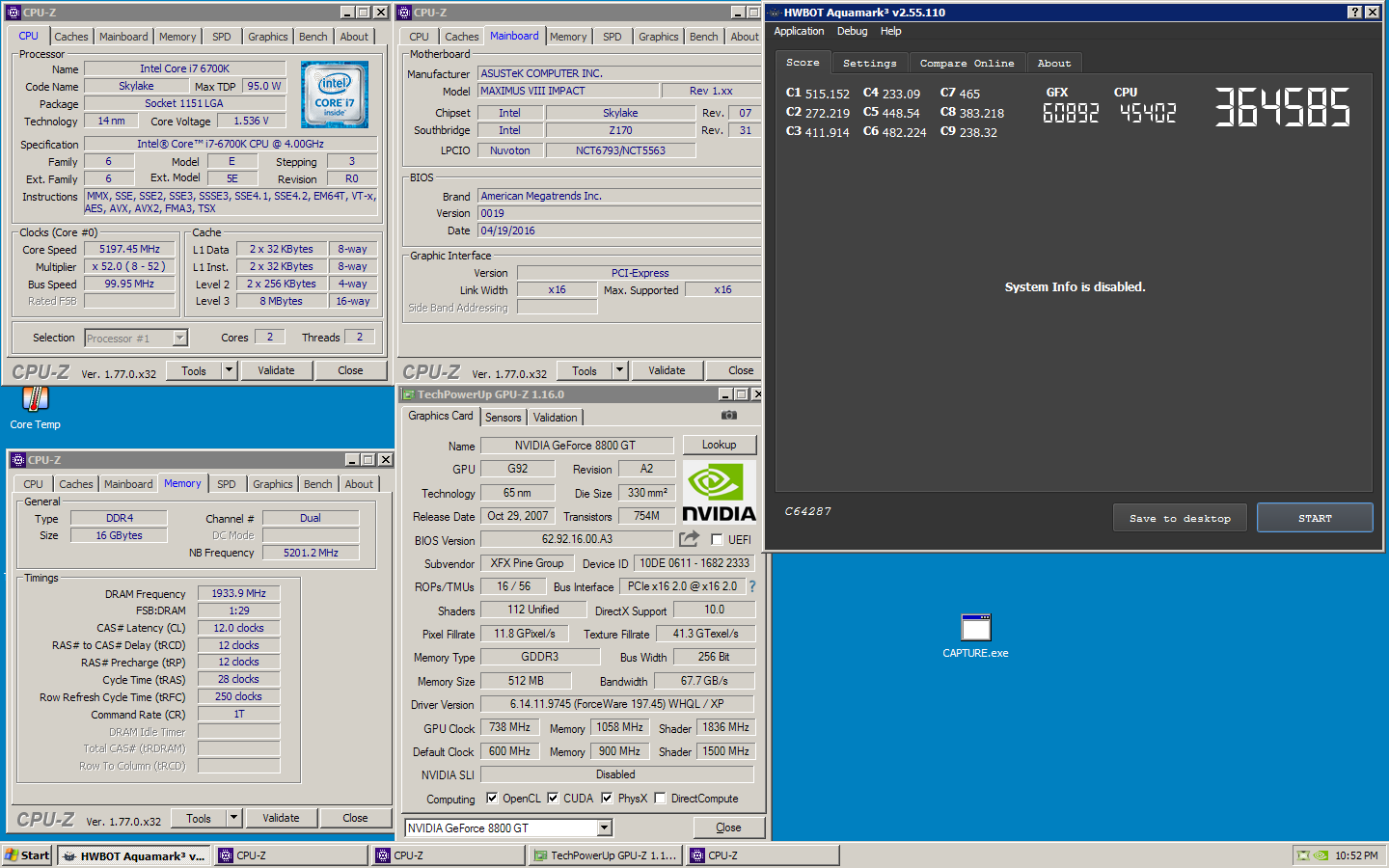Switch to SPD tab in the Memory window
The height and width of the screenshot is (868, 1389).
coord(227,484)
